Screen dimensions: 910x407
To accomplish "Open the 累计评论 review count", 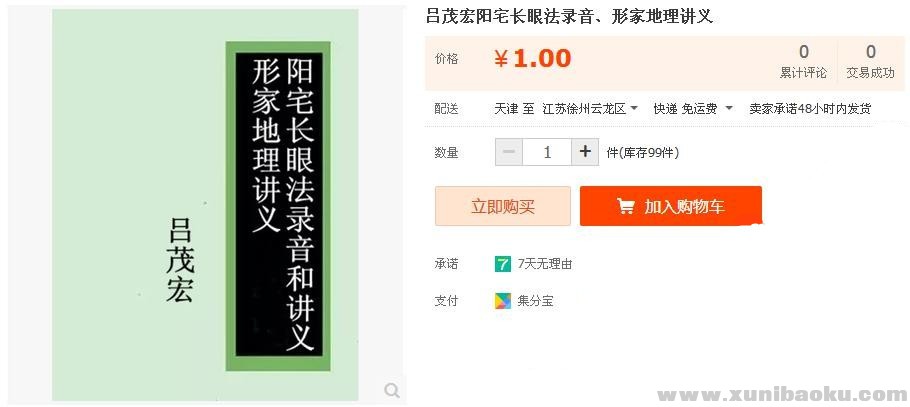I will 803,63.
